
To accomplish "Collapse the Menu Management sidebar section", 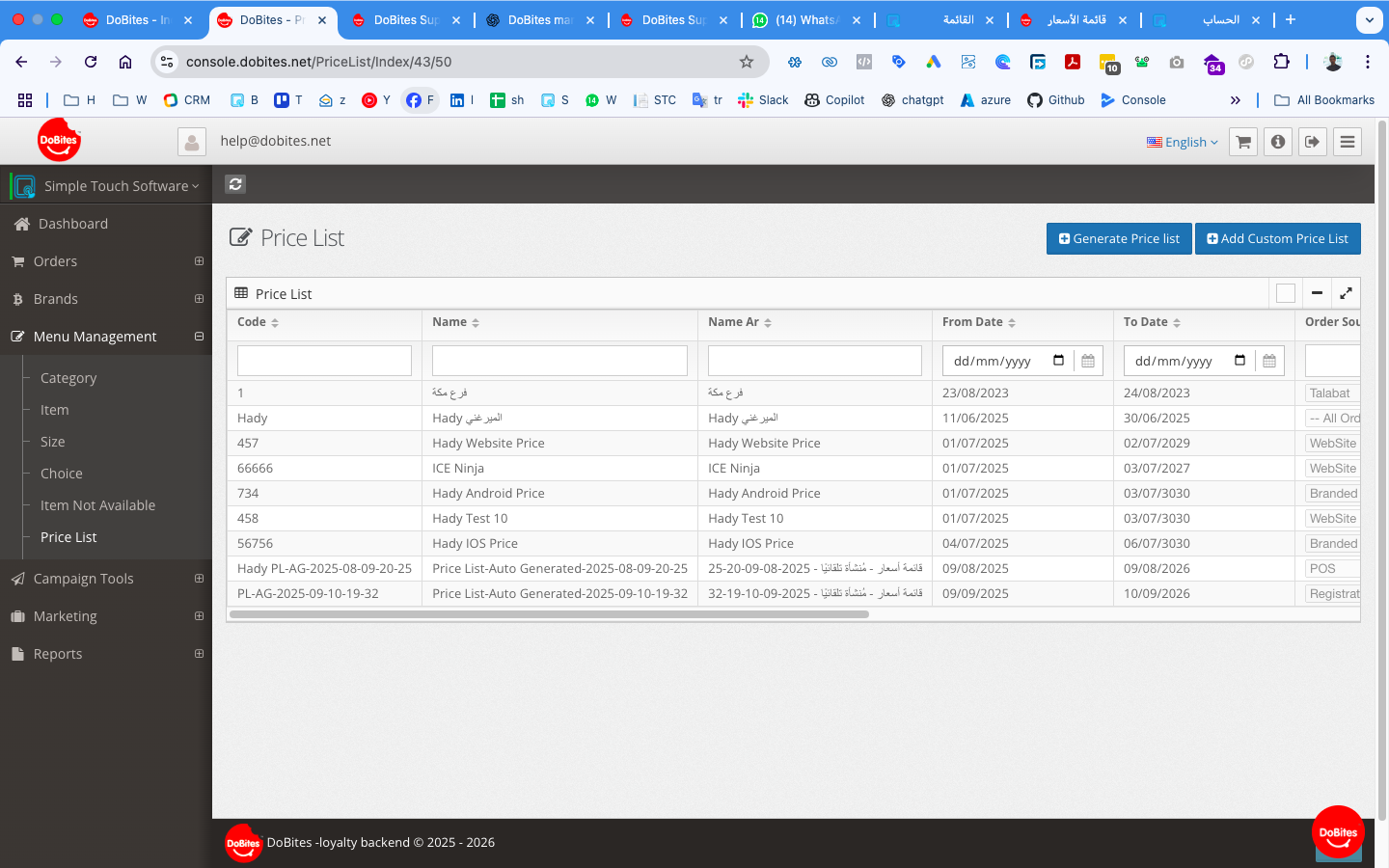I will (x=199, y=337).
